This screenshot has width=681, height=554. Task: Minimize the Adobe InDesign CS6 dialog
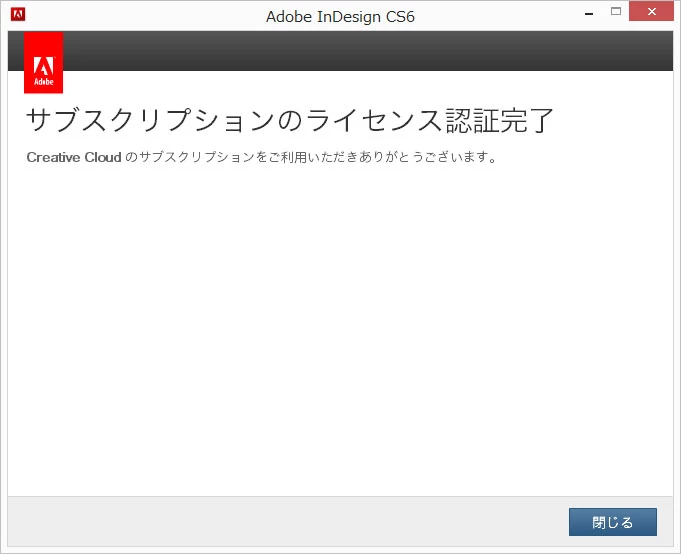coord(589,13)
